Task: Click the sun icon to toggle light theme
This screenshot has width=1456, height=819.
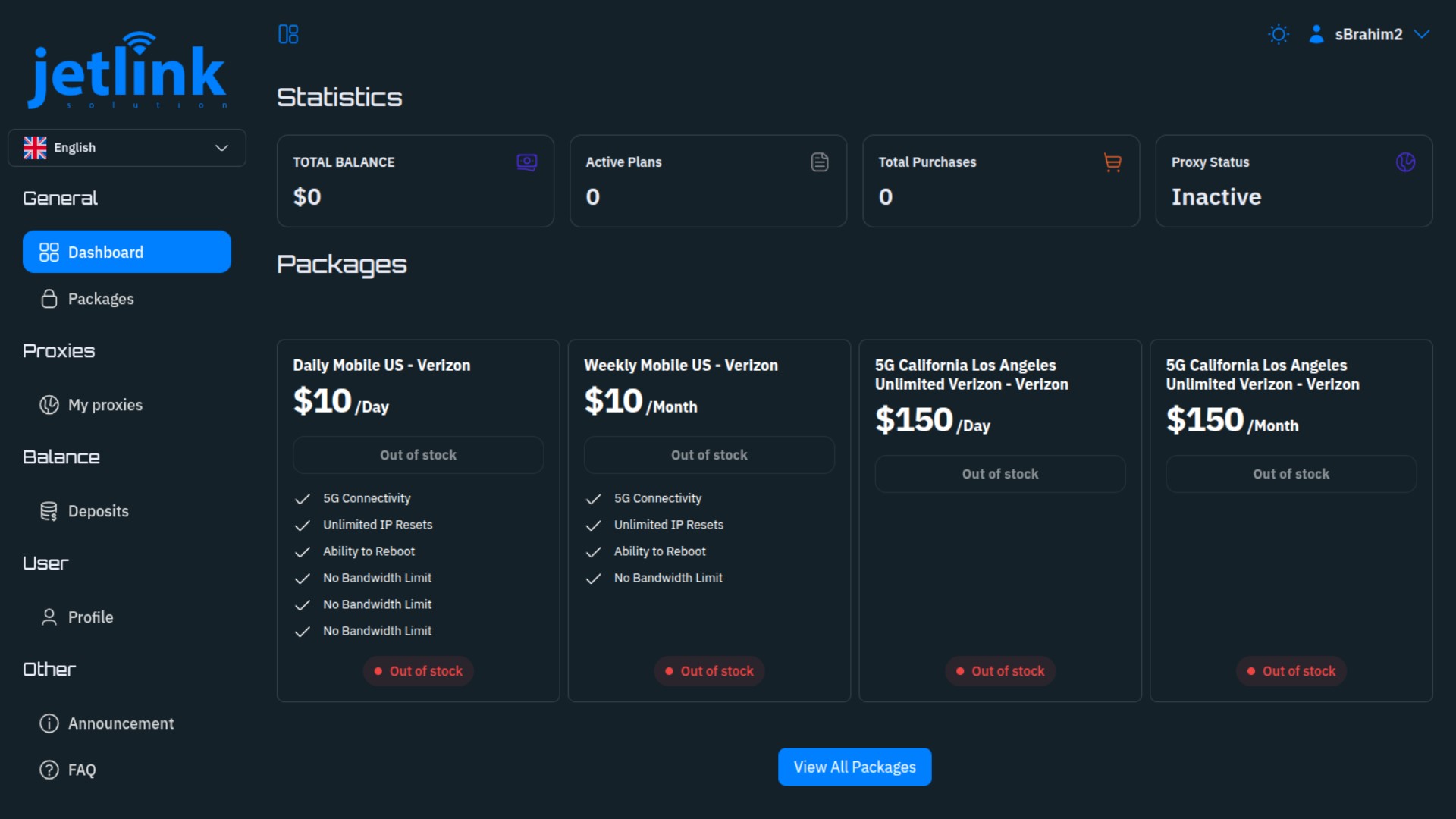Action: coord(1279,34)
